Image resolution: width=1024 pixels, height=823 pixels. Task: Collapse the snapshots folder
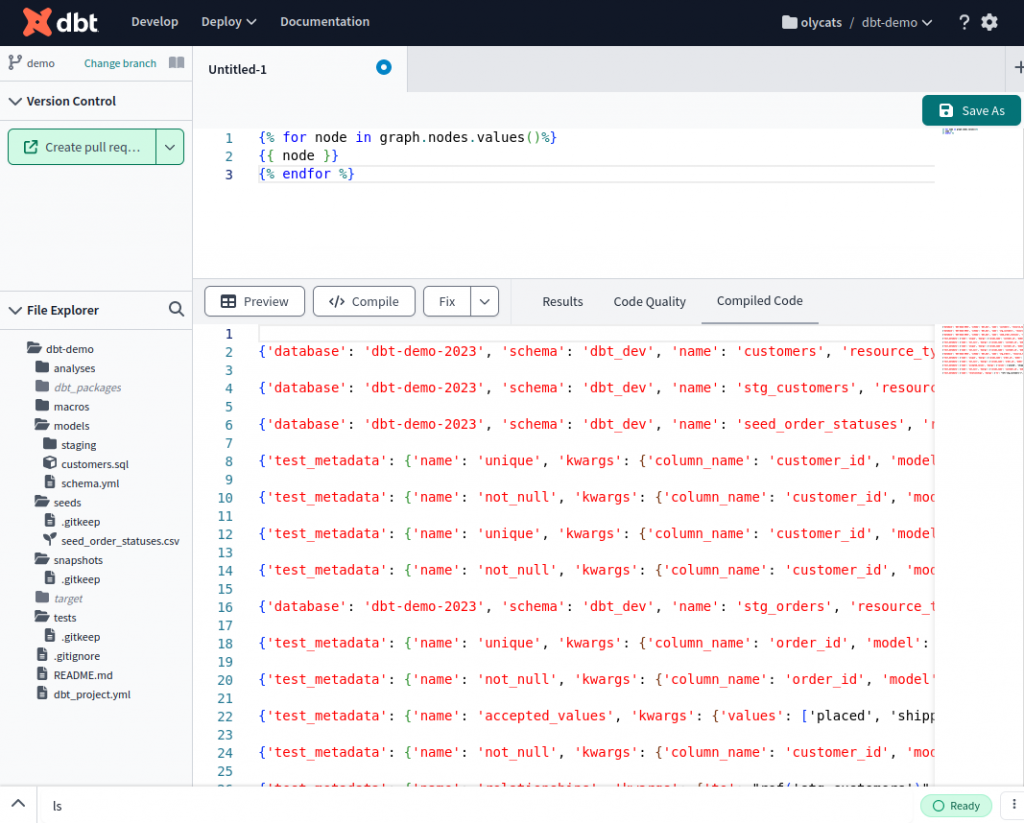coord(42,559)
